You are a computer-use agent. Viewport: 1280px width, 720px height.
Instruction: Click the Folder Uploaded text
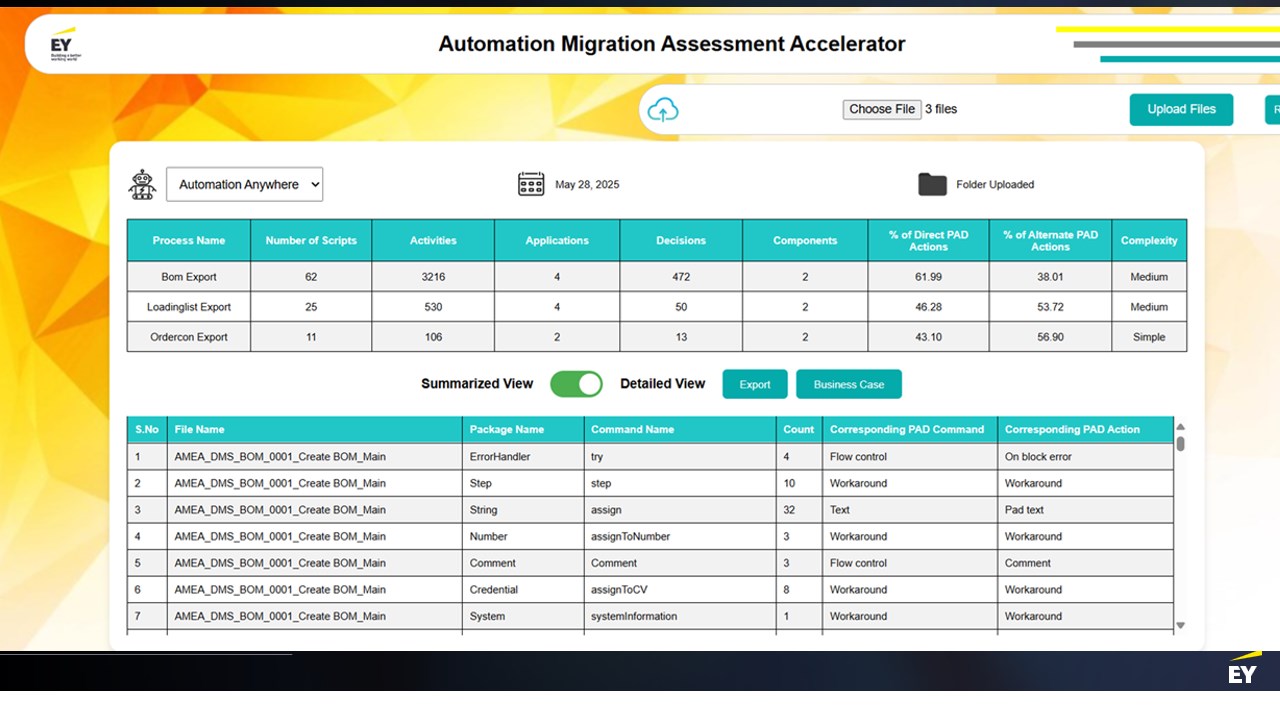coord(995,185)
